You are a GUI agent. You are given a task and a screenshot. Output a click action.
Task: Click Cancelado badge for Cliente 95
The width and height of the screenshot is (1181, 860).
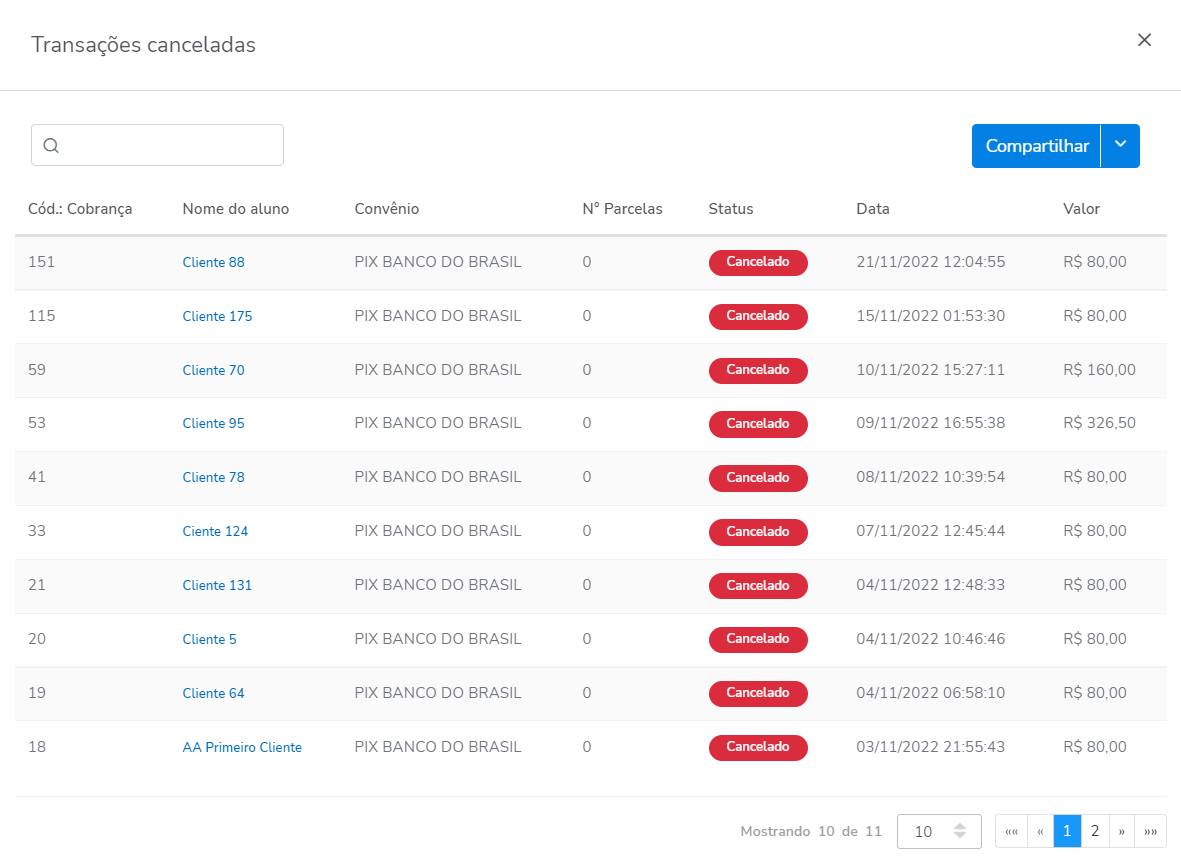tap(758, 424)
